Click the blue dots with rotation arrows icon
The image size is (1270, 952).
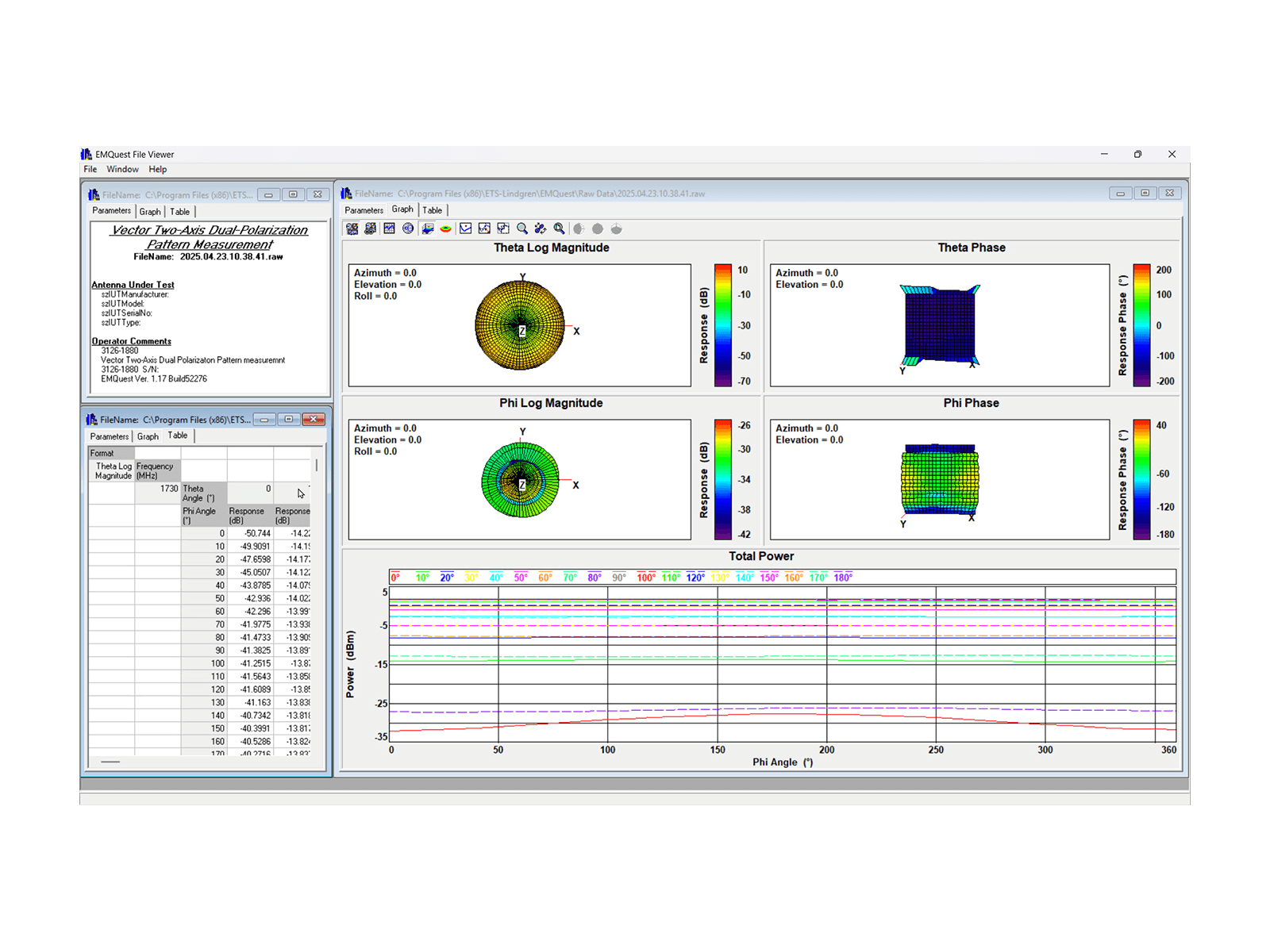pyautogui.click(x=541, y=228)
